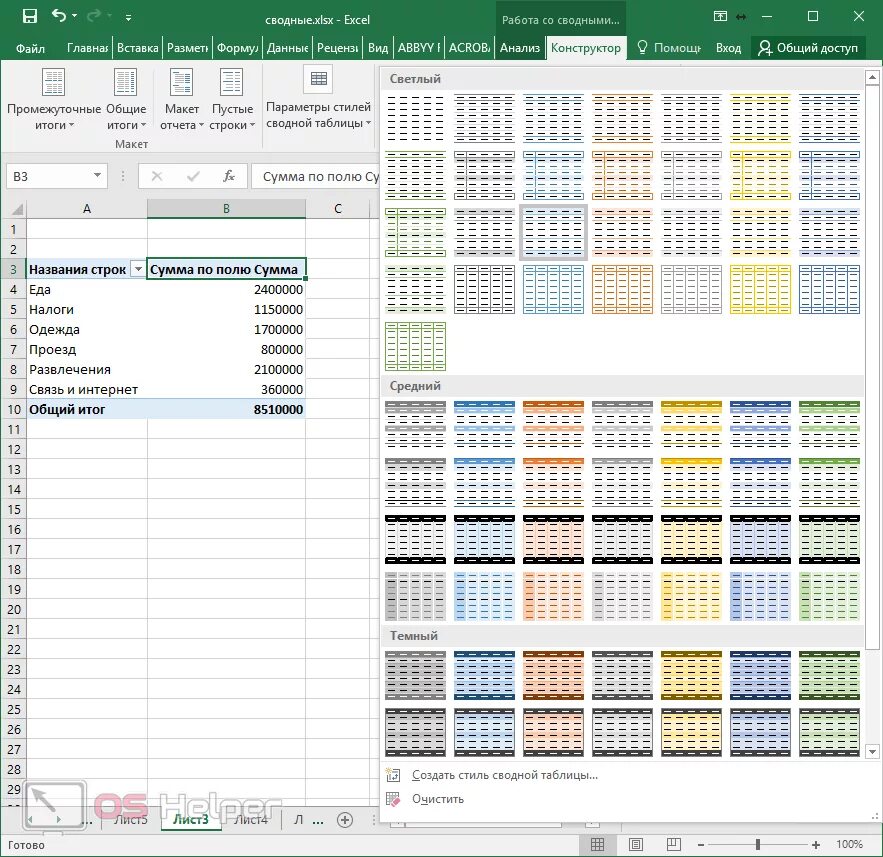Click the Ribbon Display Options icon
The image size is (883, 857).
tap(720, 16)
